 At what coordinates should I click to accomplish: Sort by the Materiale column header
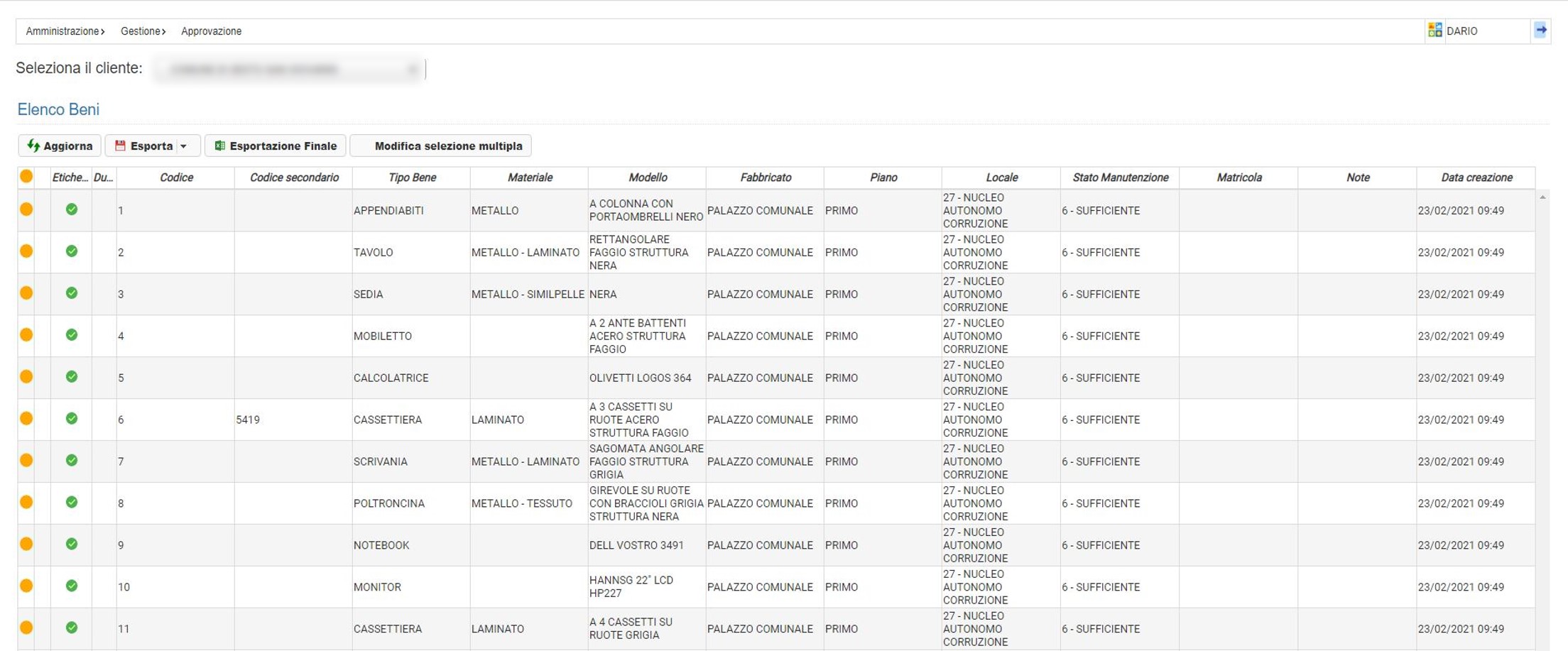530,177
